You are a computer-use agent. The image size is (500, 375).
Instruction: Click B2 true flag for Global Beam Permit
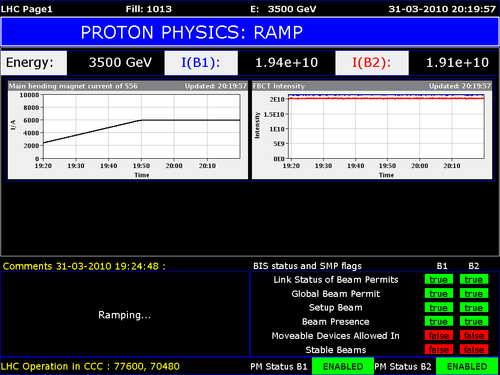tap(474, 293)
